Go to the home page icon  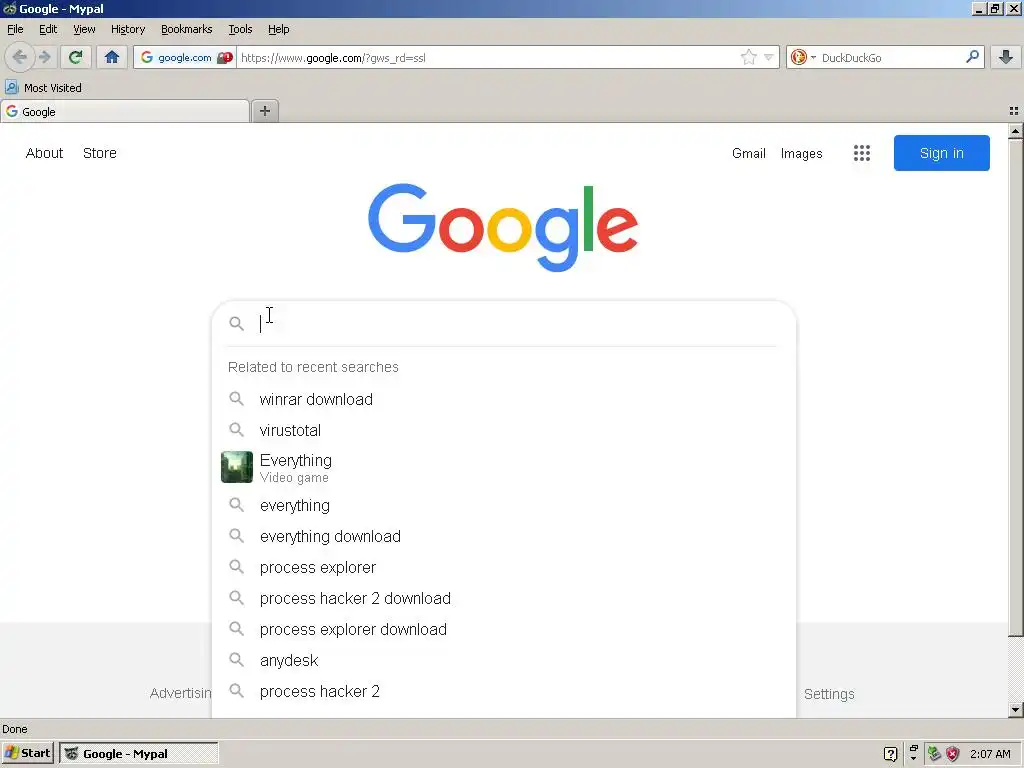point(112,57)
